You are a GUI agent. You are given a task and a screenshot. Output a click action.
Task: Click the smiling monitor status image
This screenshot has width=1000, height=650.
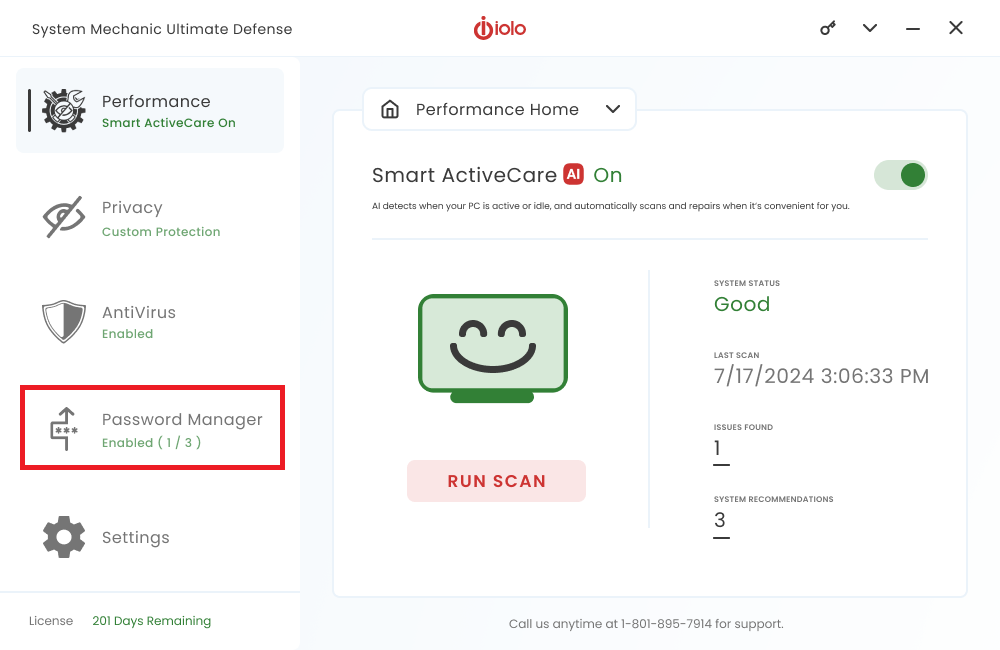click(492, 348)
